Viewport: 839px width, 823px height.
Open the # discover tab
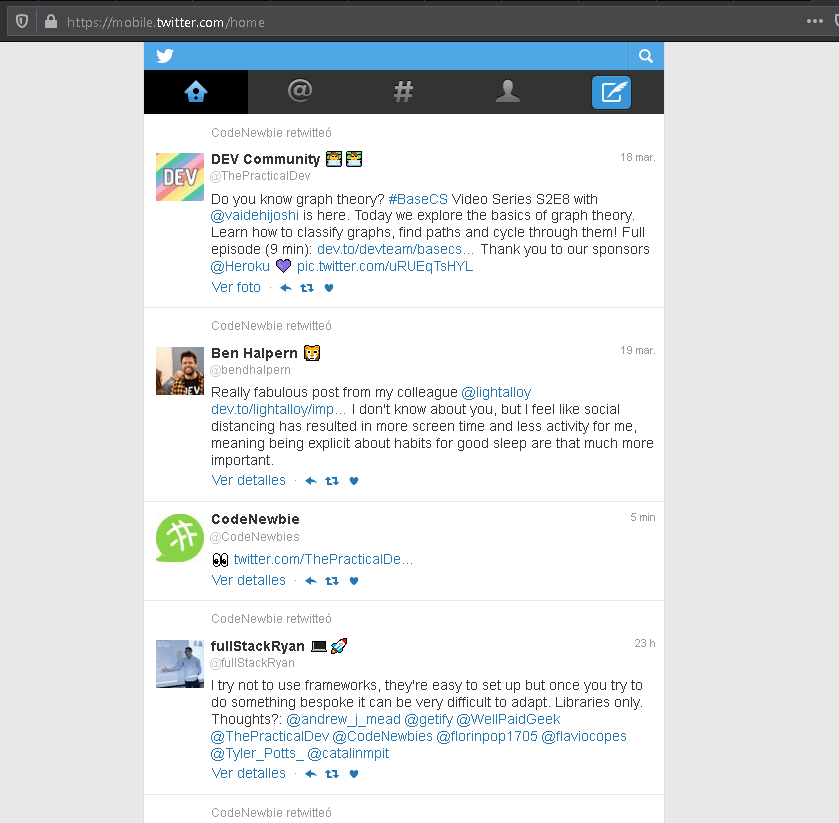[403, 92]
